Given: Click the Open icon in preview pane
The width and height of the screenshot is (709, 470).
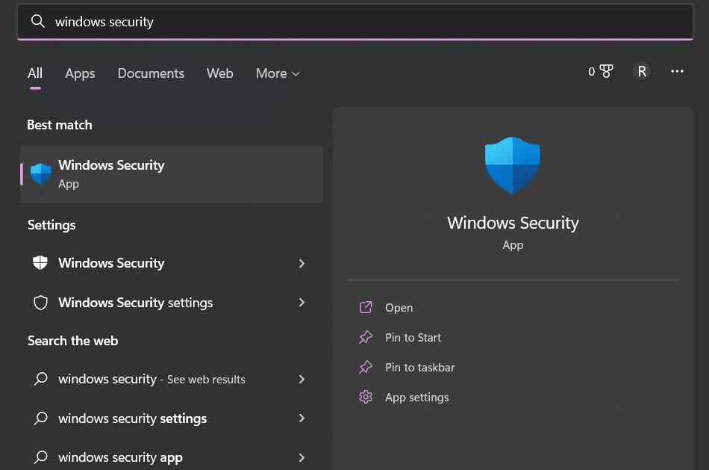Looking at the screenshot, I should click(365, 307).
